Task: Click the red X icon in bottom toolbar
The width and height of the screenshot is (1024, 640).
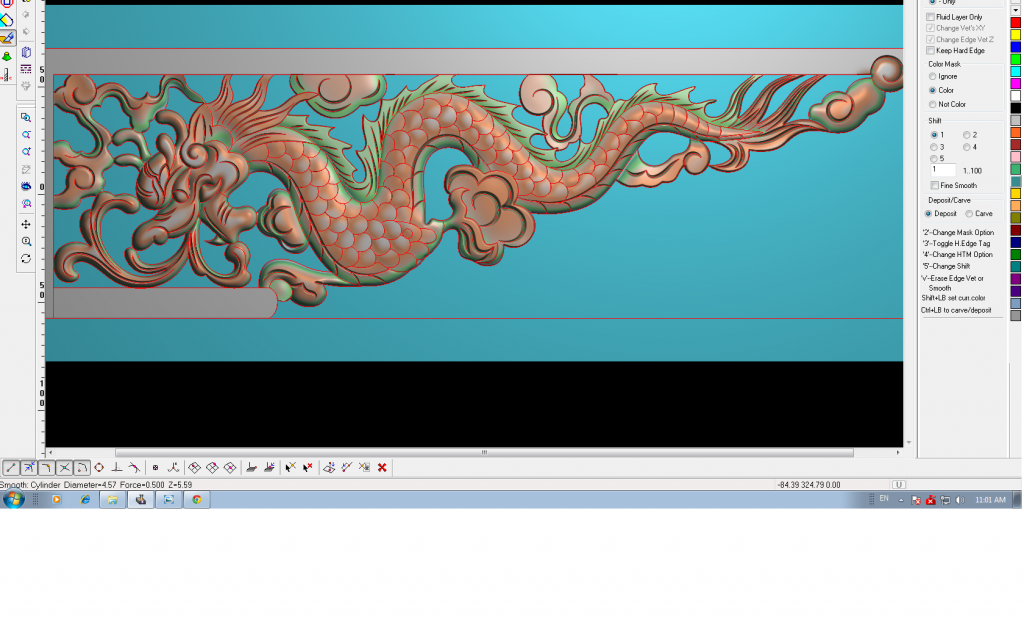Action: point(382,467)
